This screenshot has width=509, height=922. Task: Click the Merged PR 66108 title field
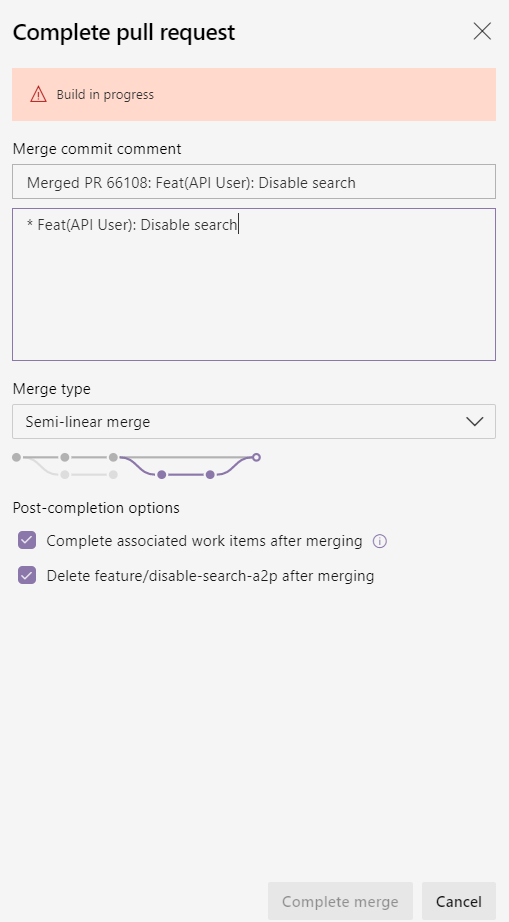254,182
